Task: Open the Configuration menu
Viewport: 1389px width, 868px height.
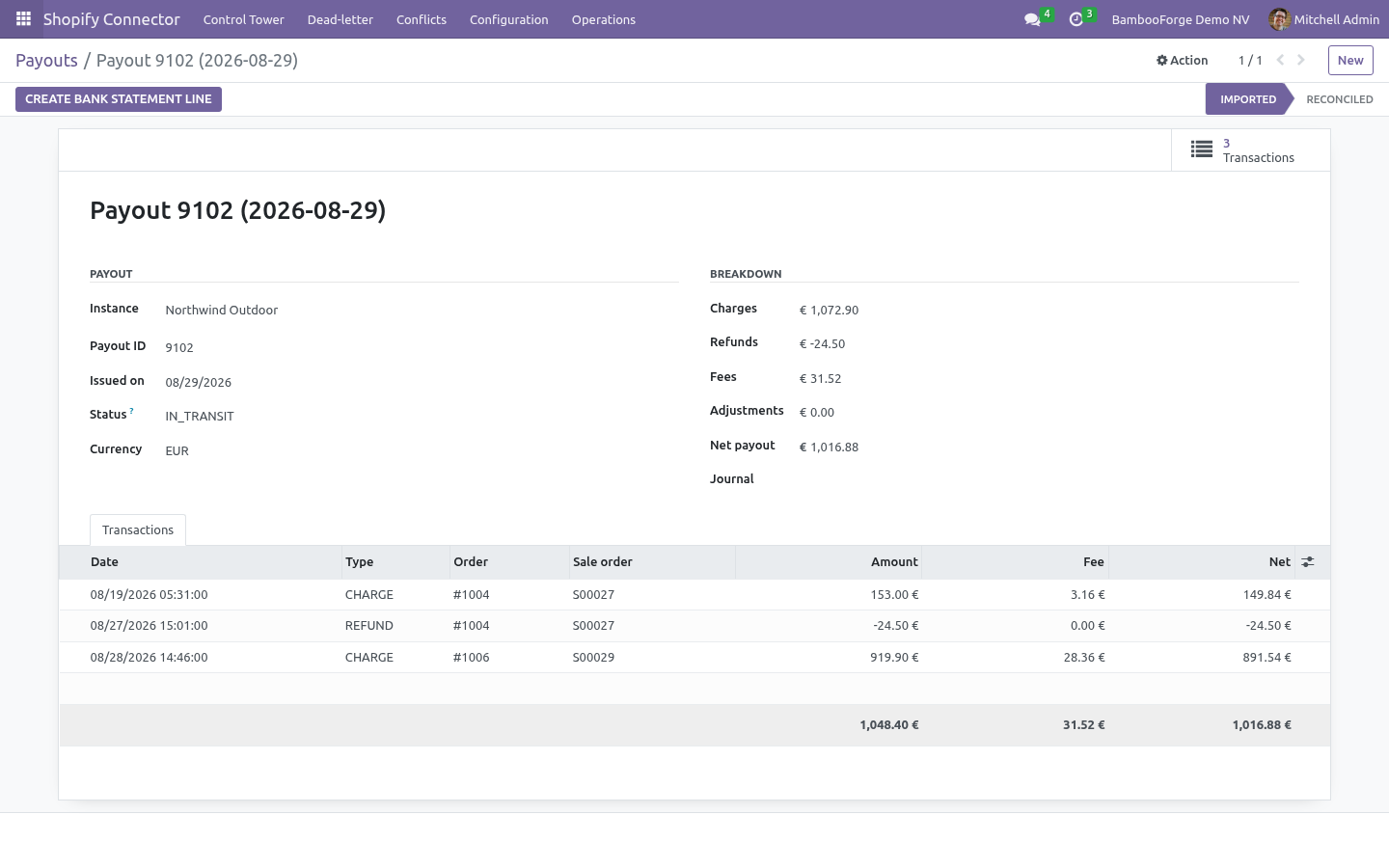Action: 509,19
